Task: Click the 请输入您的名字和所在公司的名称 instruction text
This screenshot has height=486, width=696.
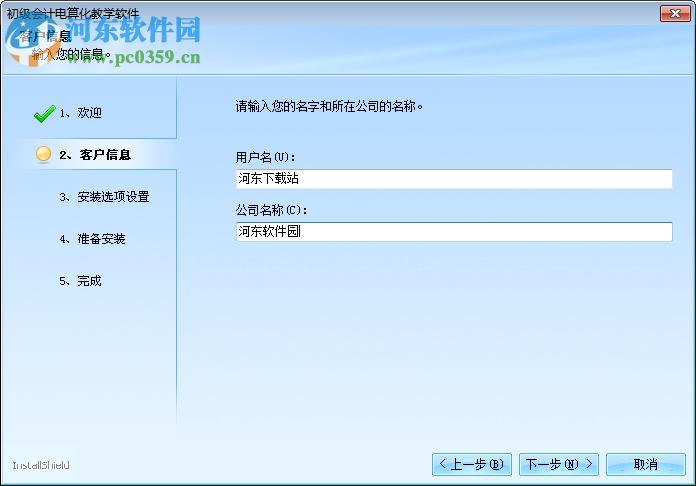Action: [329, 107]
